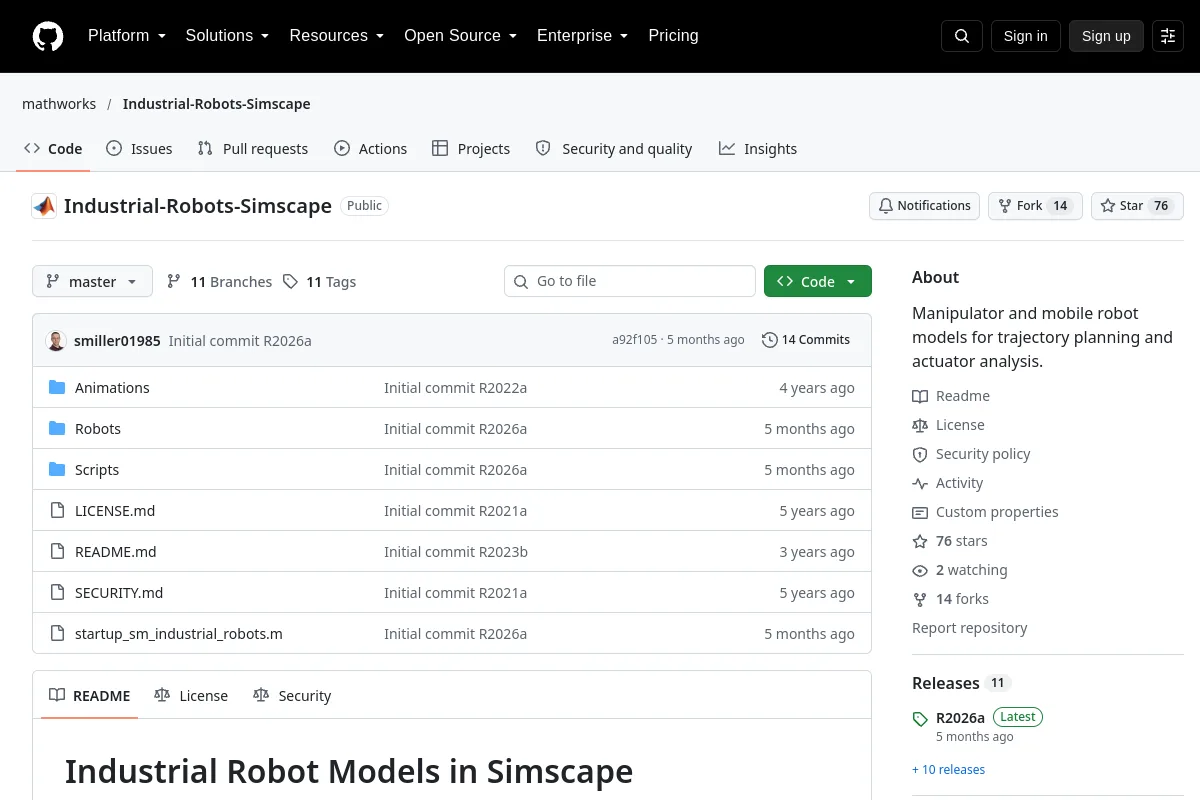Viewport: 1200px width, 800px height.
Task: Open License link in About sidebar
Action: 948,425
